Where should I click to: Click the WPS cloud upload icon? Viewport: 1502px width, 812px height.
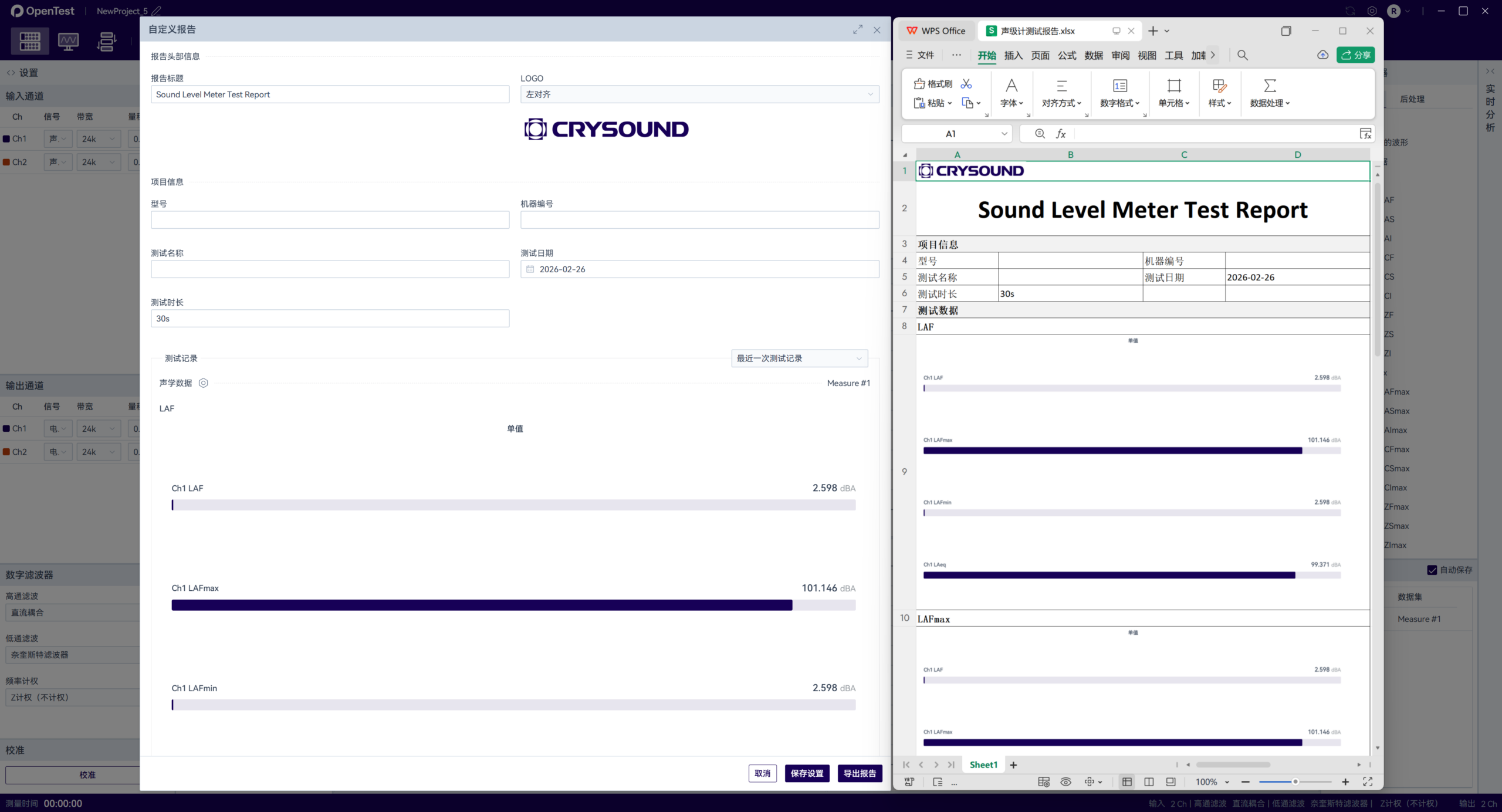(x=1322, y=55)
